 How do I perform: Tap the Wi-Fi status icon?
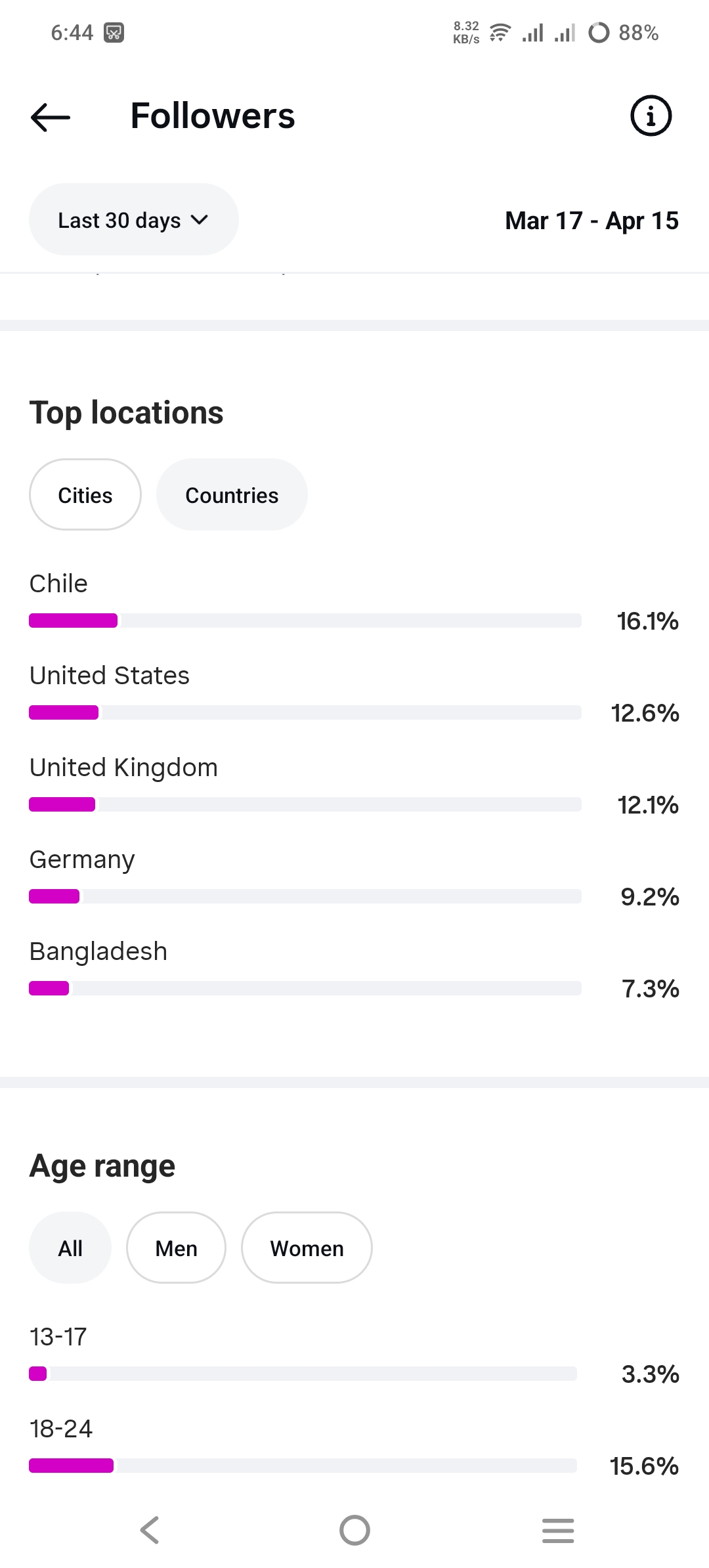coord(500,32)
